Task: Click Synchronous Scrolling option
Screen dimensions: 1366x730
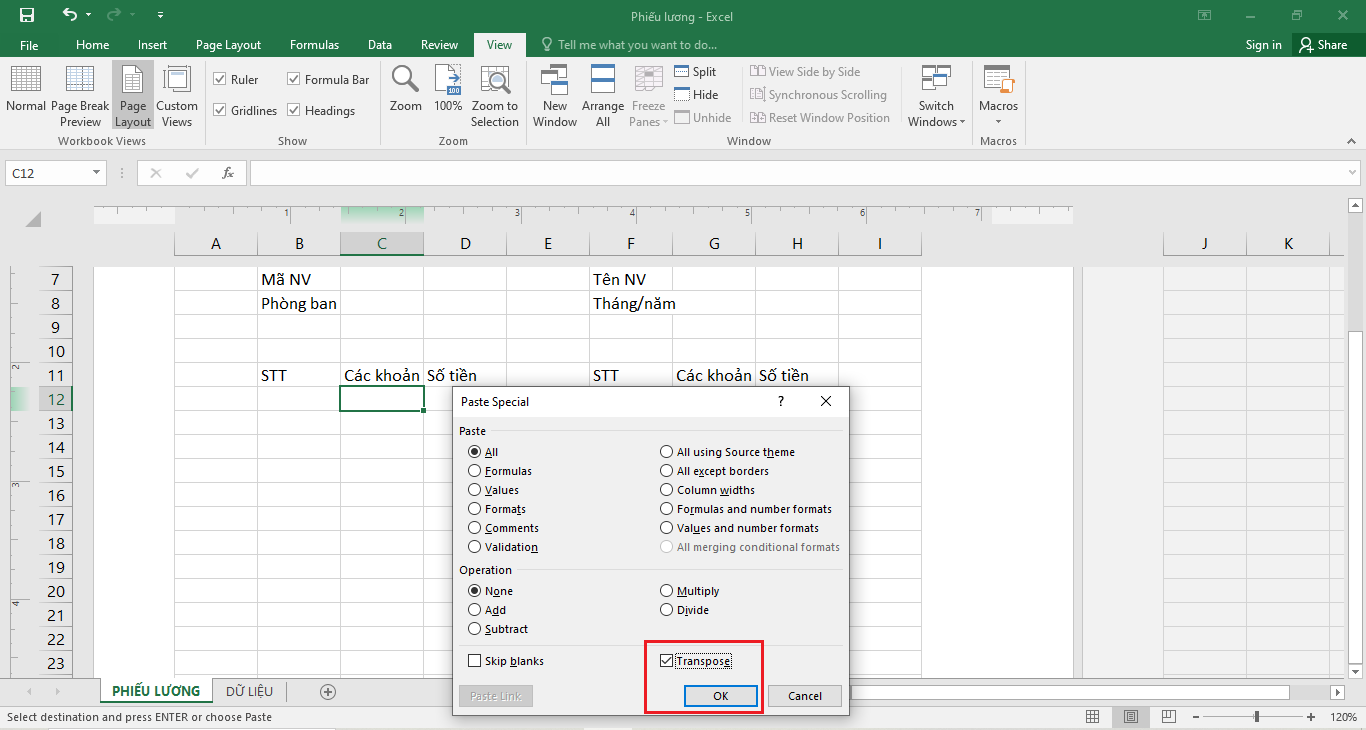Action: click(818, 95)
